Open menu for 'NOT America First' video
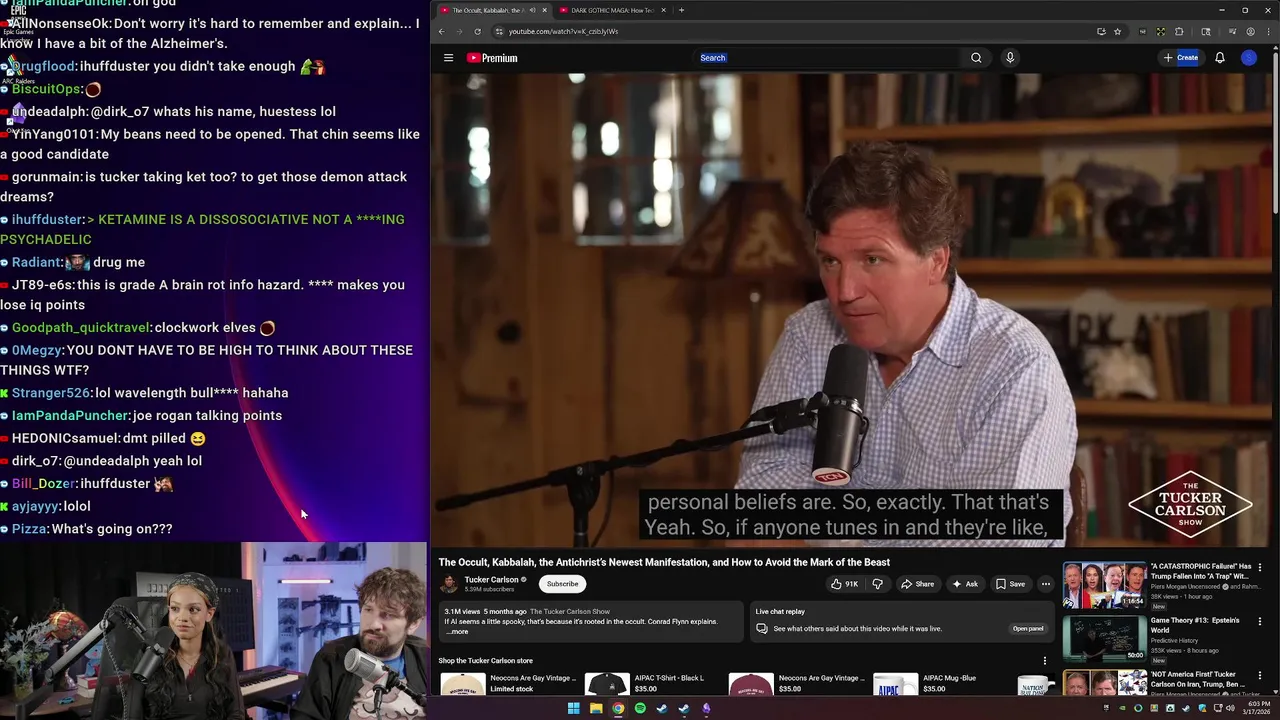Image resolution: width=1280 pixels, height=720 pixels. (x=1260, y=676)
